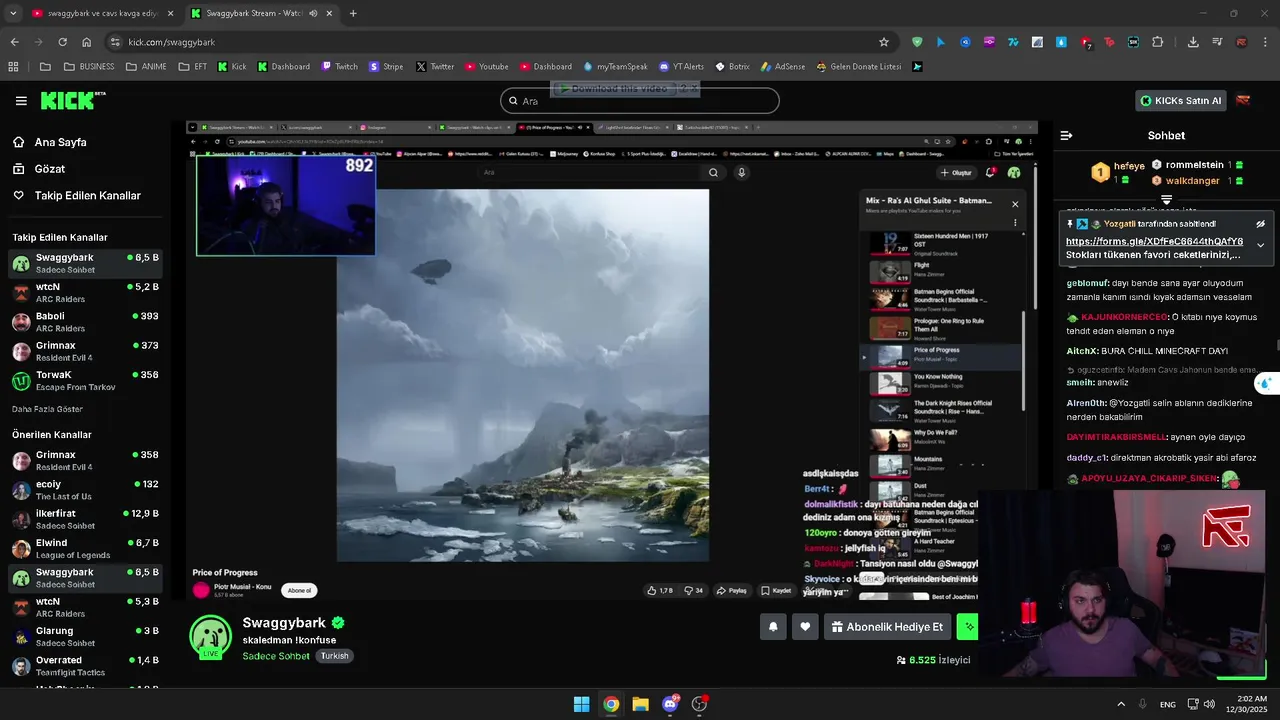Go to the browser home page
This screenshot has height=720, width=1280.
coord(87,42)
